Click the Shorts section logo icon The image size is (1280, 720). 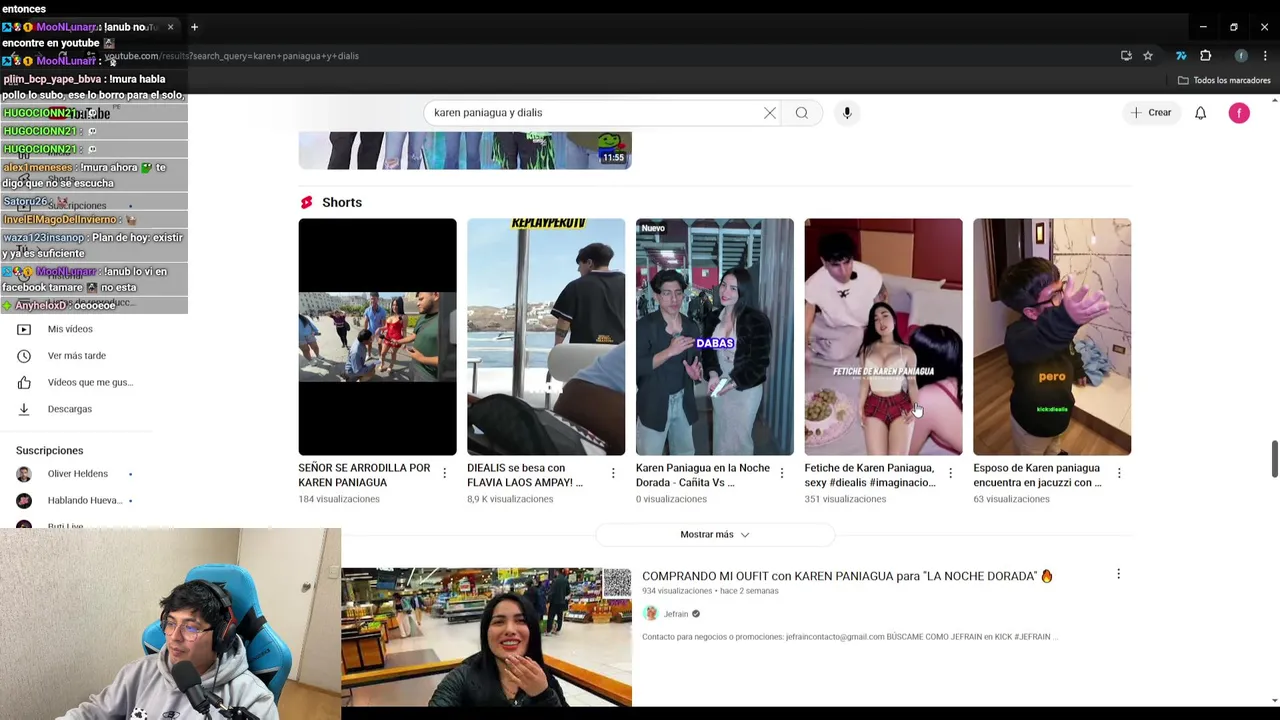pyautogui.click(x=306, y=203)
